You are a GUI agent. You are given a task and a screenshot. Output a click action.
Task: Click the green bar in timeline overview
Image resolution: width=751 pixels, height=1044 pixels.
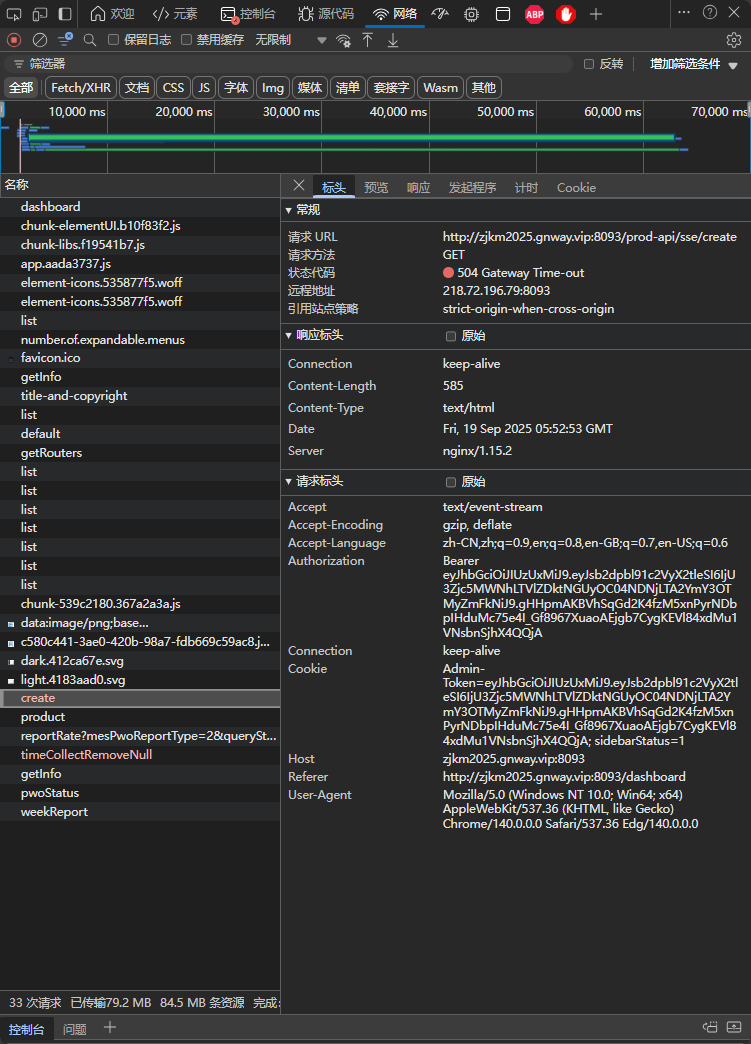tap(351, 138)
